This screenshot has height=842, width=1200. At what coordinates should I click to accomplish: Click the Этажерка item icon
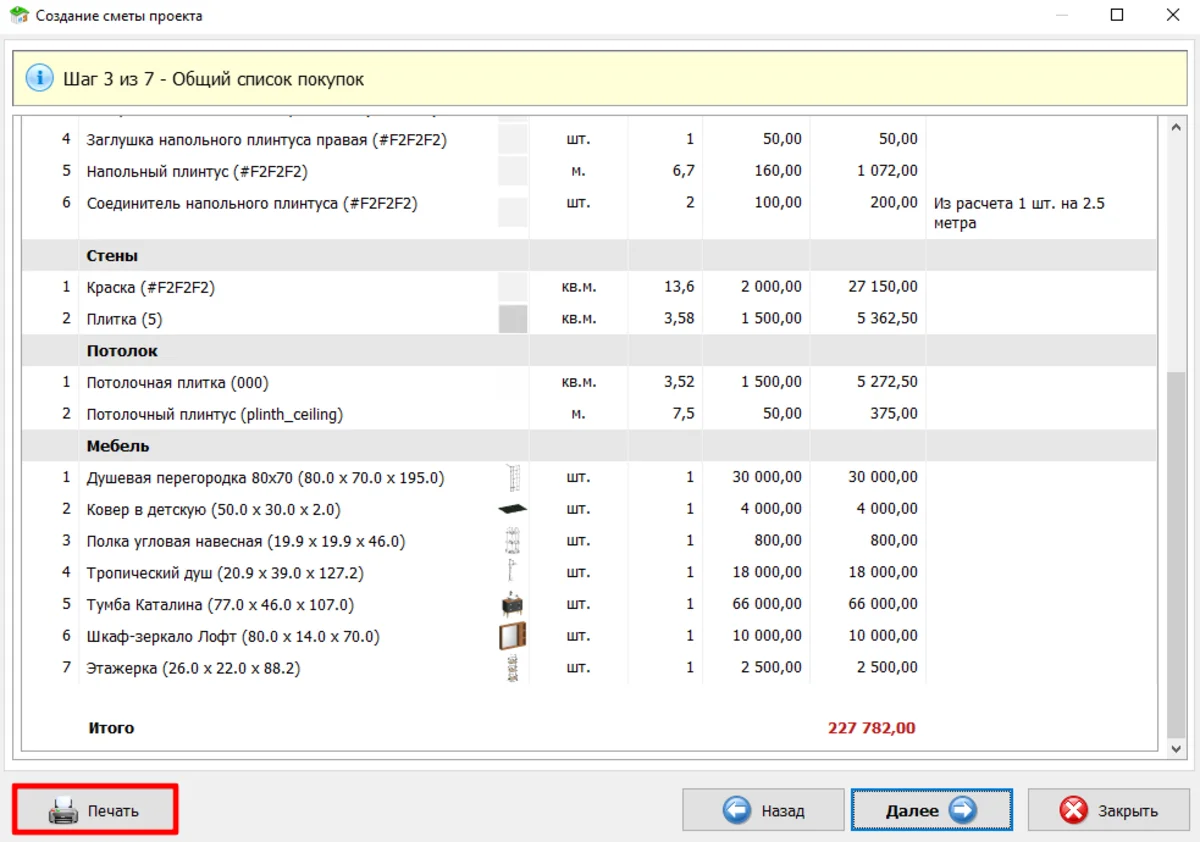point(513,668)
